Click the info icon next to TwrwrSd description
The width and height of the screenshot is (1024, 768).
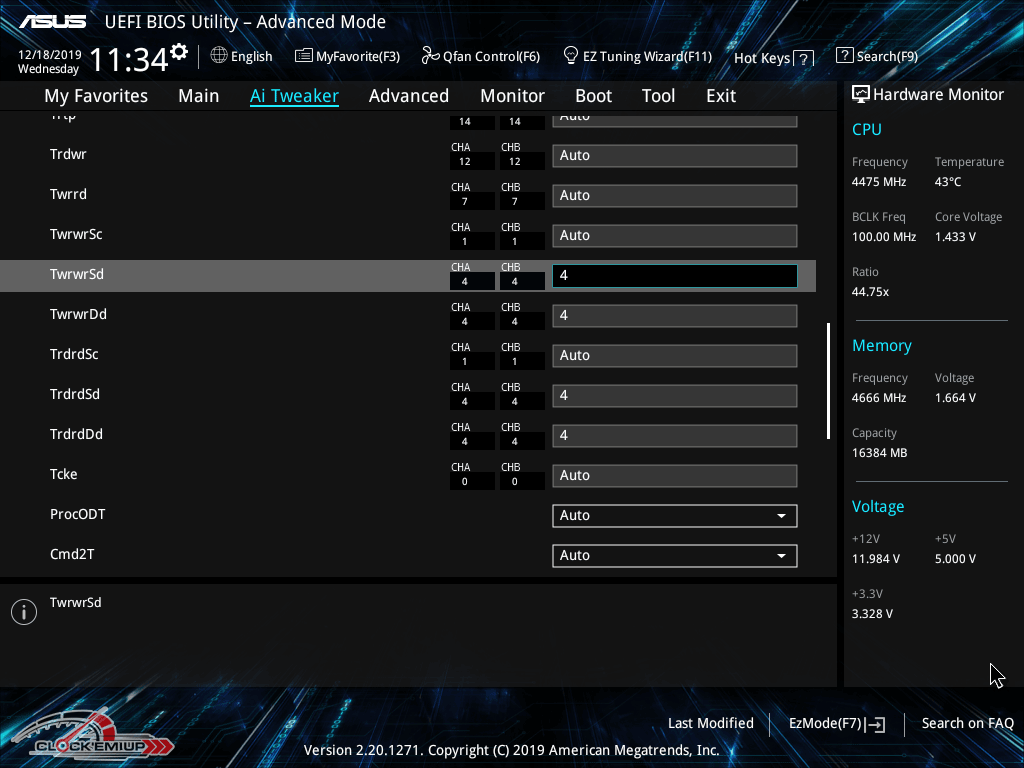[x=24, y=612]
